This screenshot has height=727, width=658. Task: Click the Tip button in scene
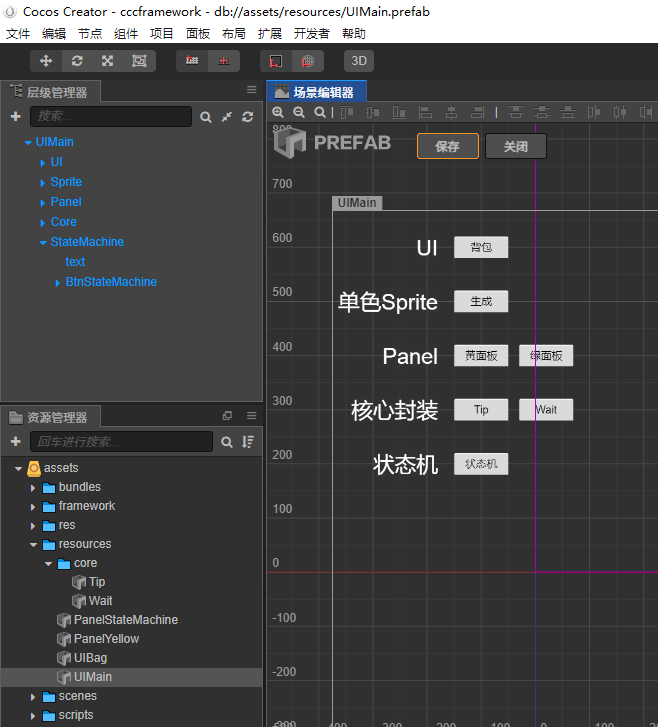(x=481, y=410)
